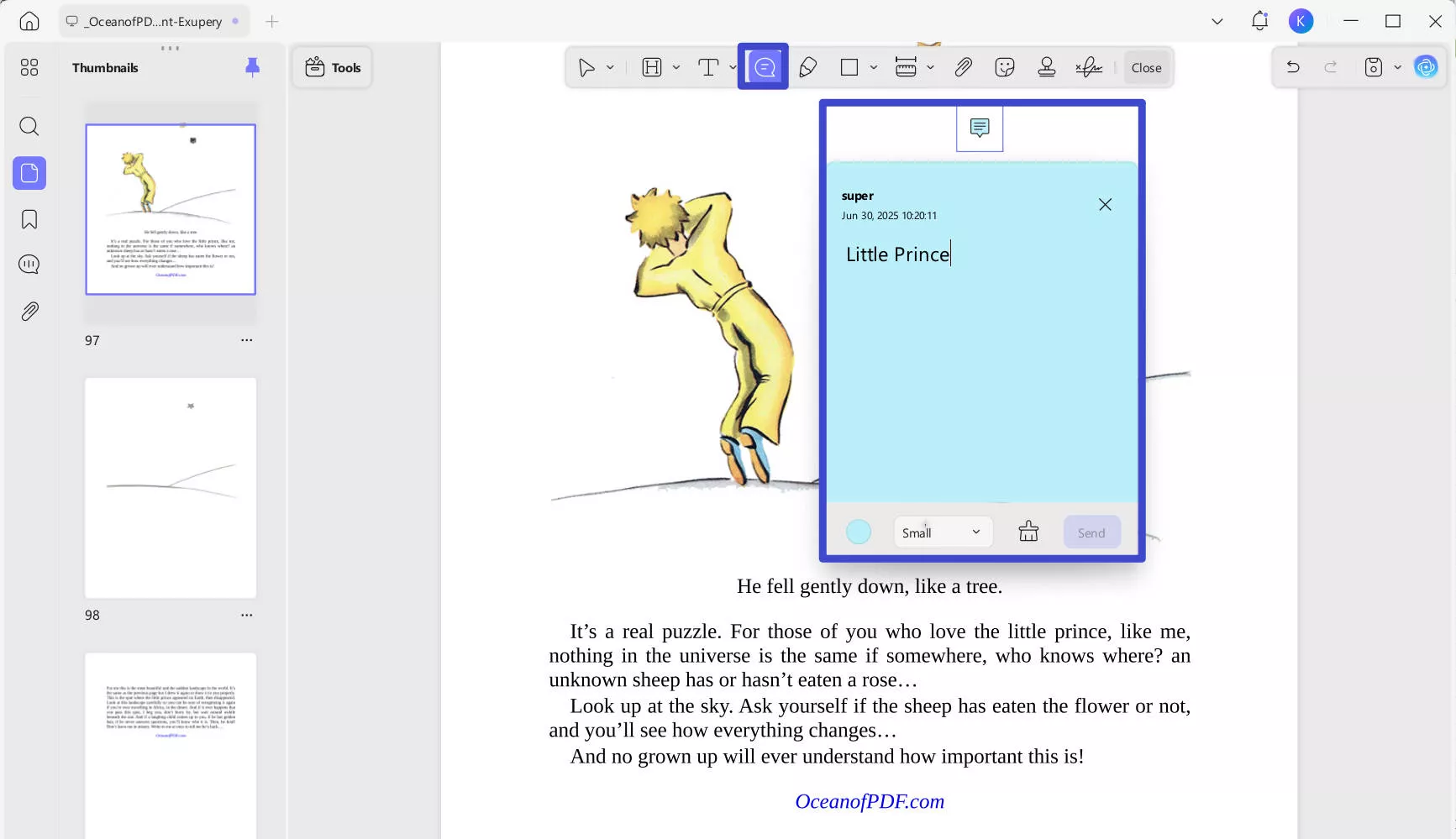Select the stamp tool
The image size is (1456, 839).
pyautogui.click(x=1046, y=67)
